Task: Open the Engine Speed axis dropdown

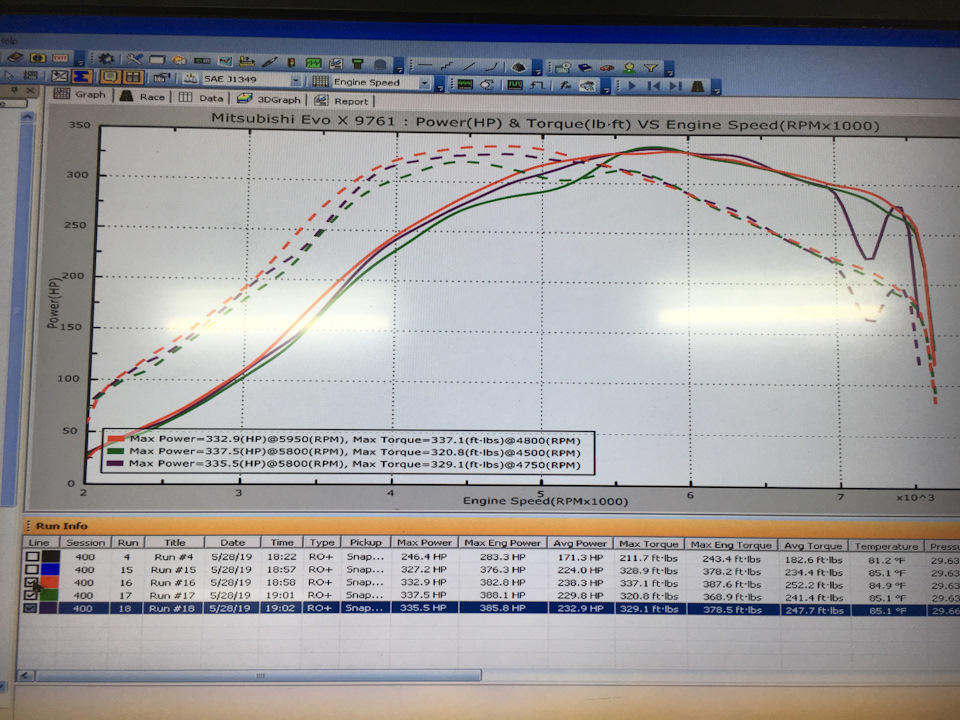Action: tap(424, 83)
